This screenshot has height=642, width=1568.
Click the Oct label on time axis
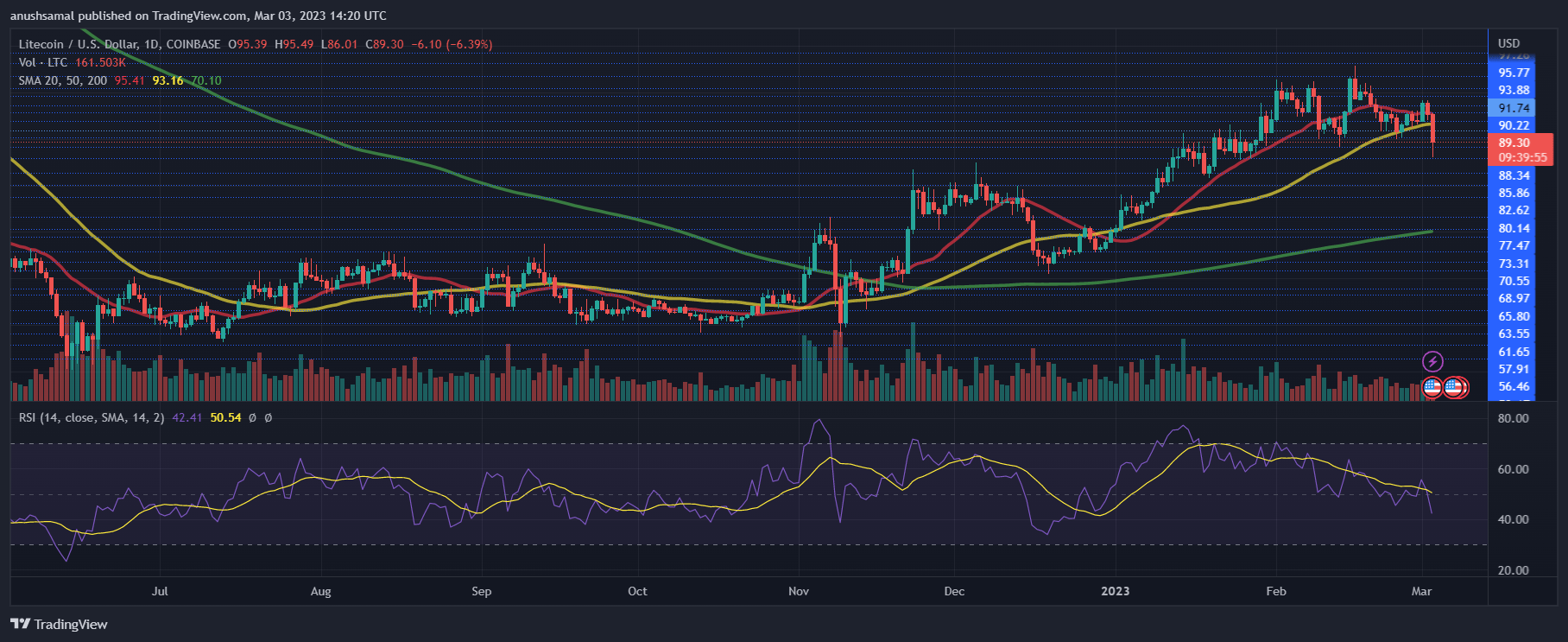point(637,591)
